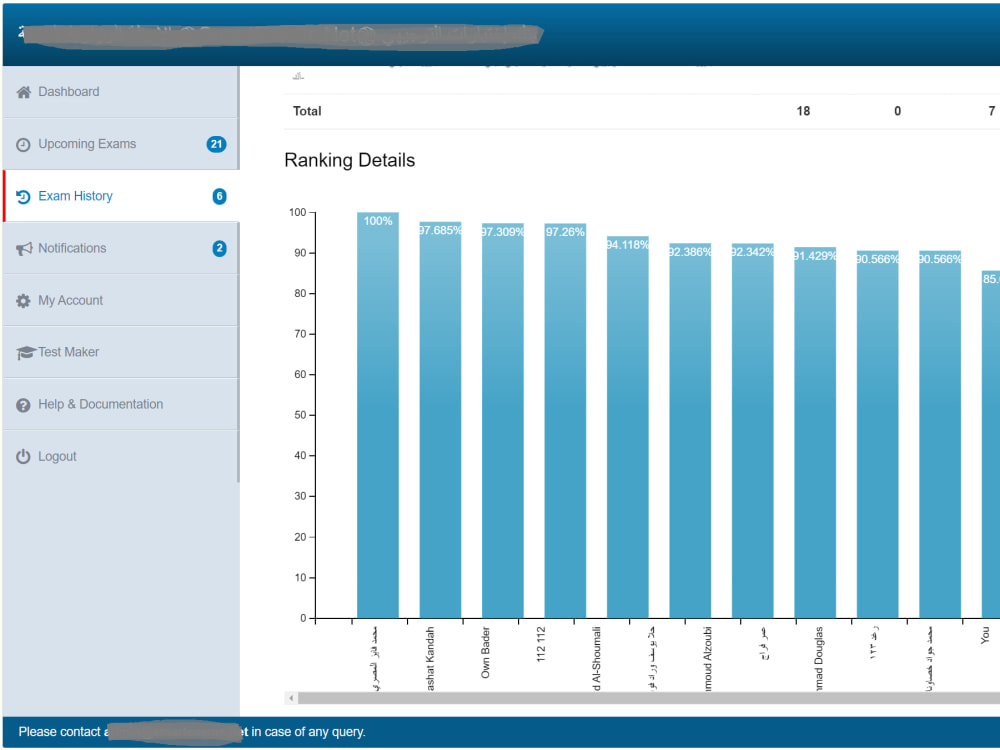Click the 97.26% bar labeled 112 112
Screen dimensions: 1000x750
click(565, 421)
